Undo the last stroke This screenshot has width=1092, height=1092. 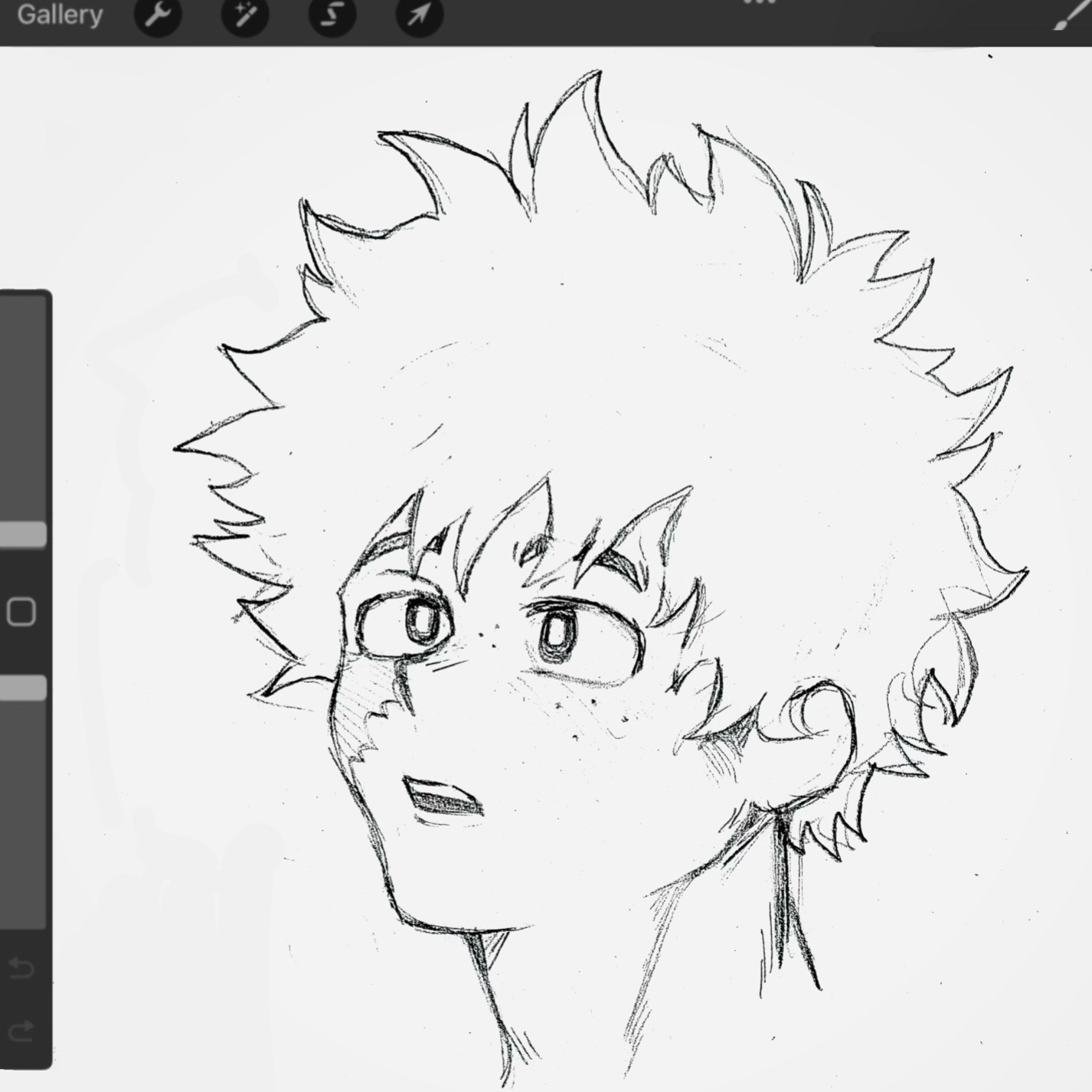[x=21, y=969]
